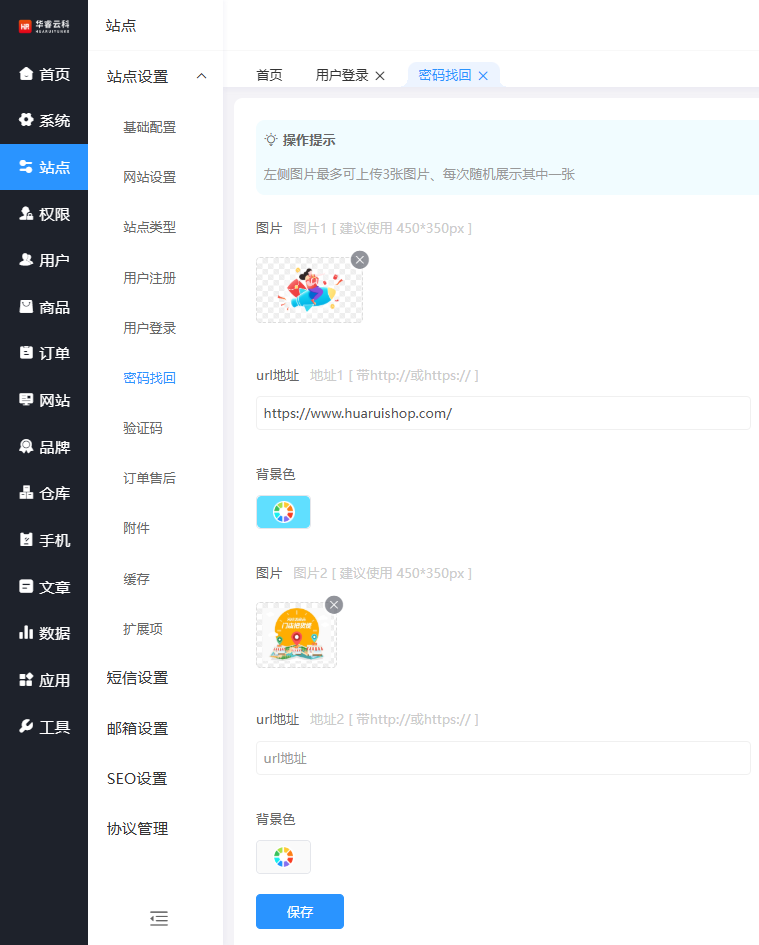The width and height of the screenshot is (759, 945).
Task: Go to 订单 orders sidebar icon
Action: (27, 353)
